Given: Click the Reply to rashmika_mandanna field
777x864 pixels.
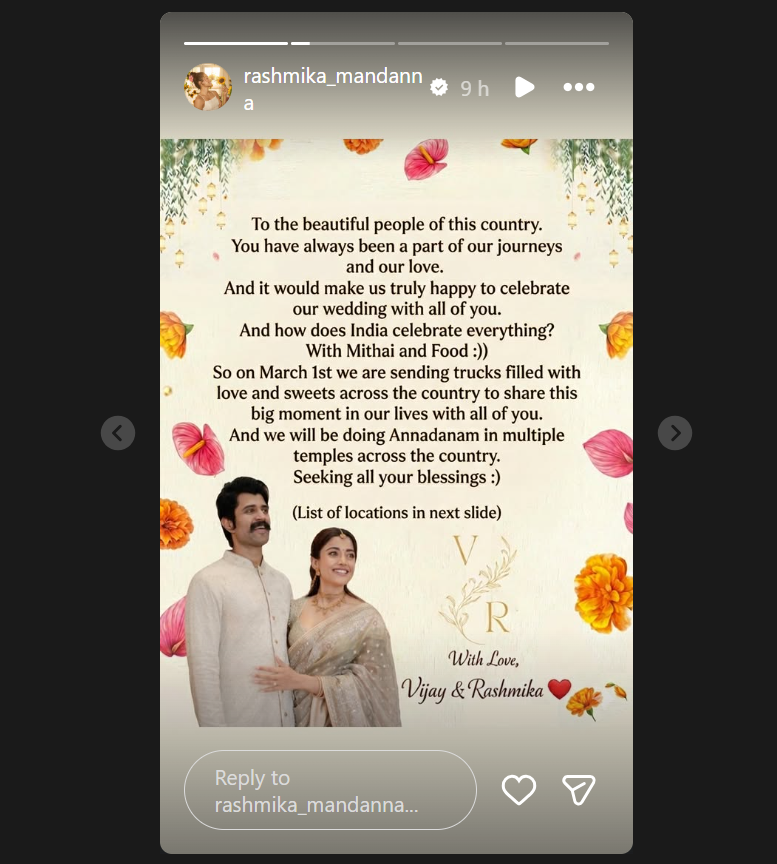Looking at the screenshot, I should (330, 790).
